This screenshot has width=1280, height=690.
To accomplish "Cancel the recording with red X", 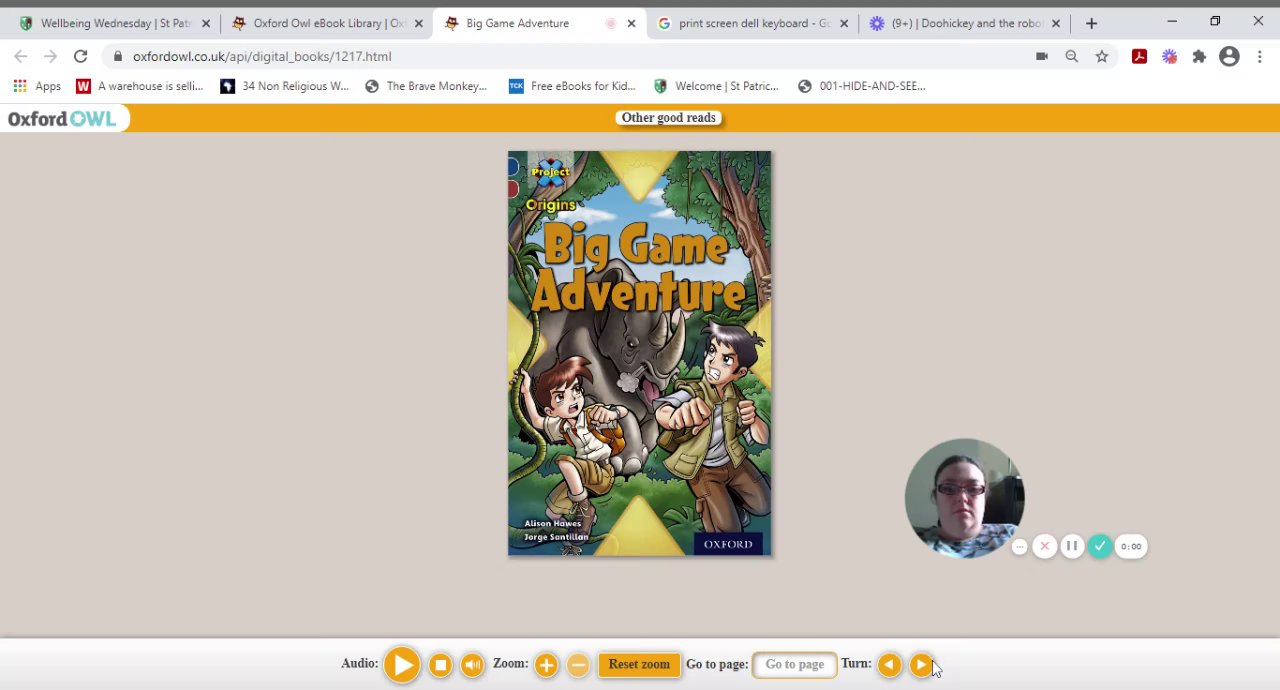I will pyautogui.click(x=1044, y=546).
